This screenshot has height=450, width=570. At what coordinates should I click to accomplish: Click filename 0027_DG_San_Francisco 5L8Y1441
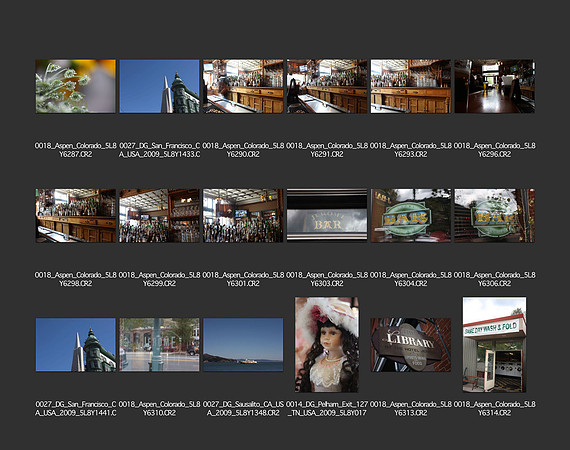(76, 409)
